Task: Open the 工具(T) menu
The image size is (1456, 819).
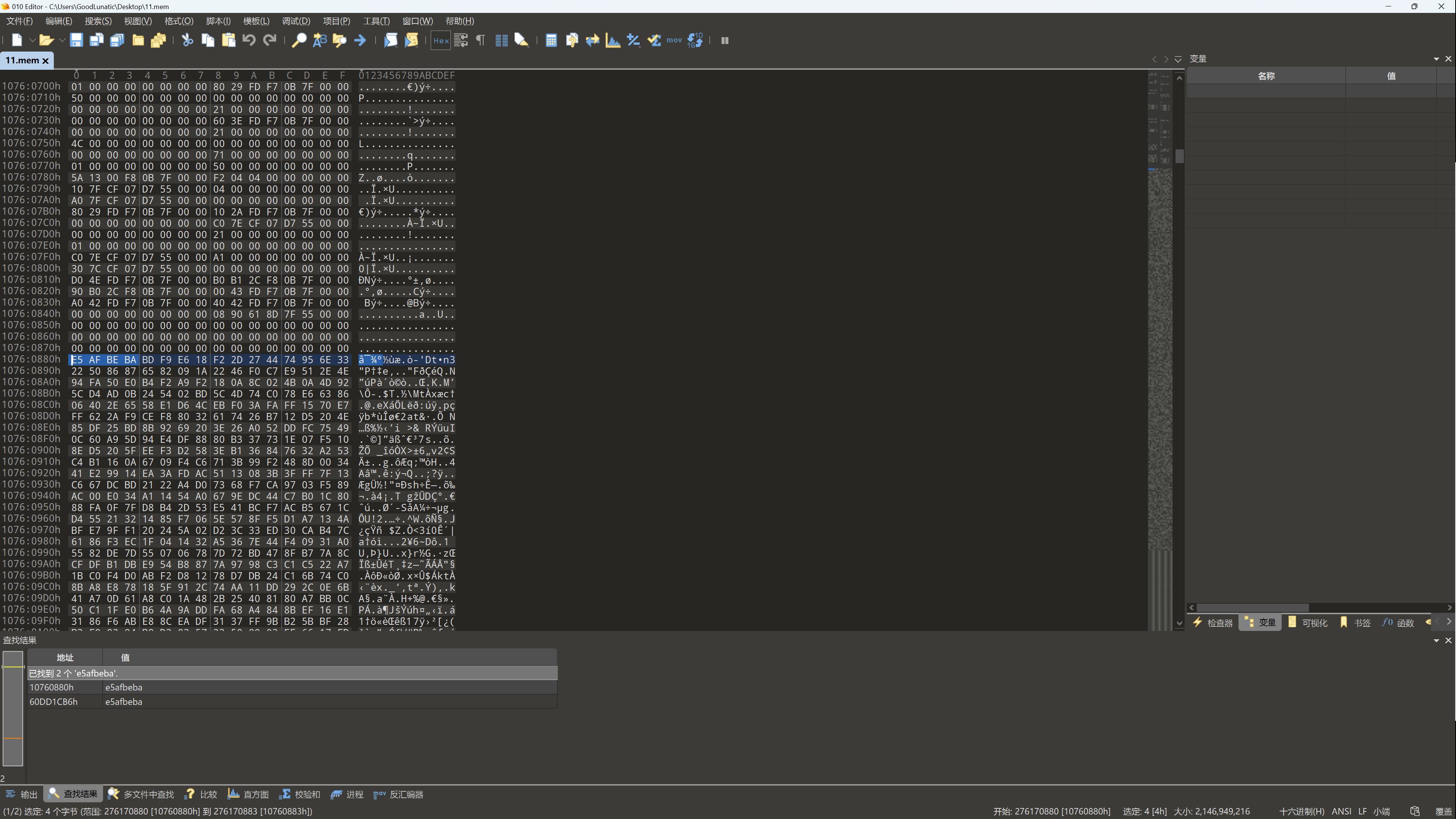Action: [376, 21]
